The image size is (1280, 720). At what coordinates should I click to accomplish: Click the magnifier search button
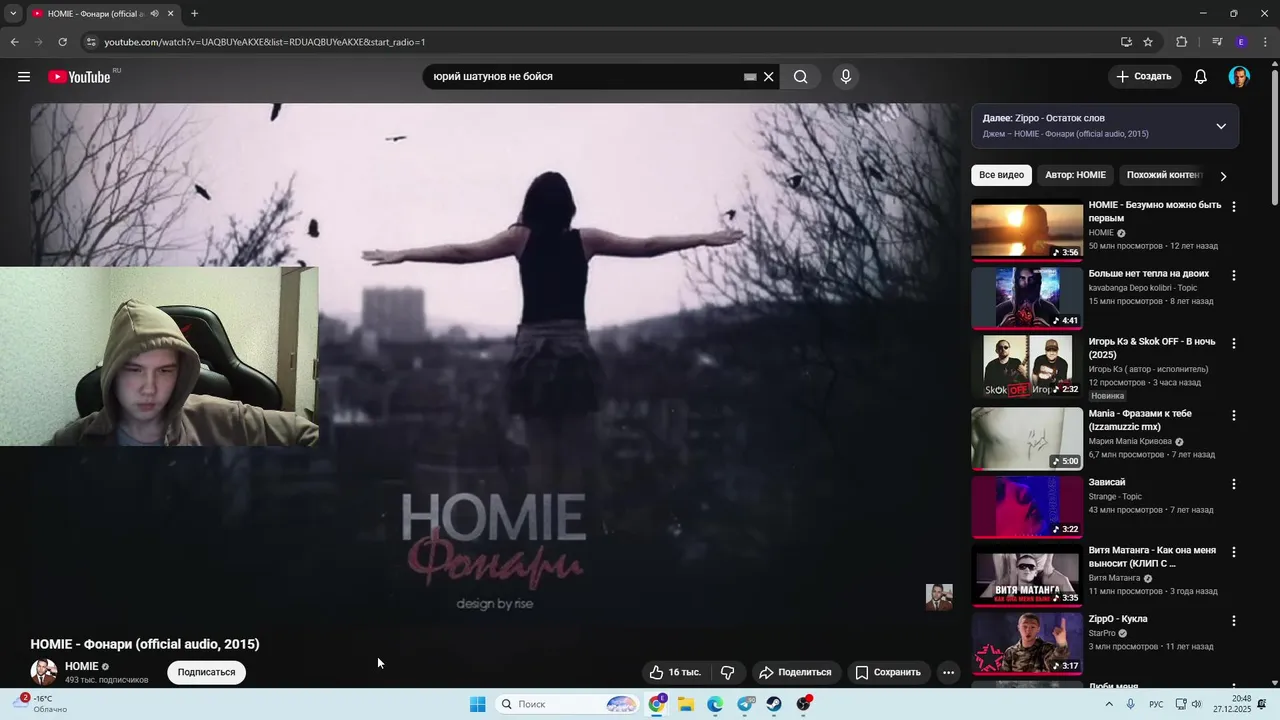point(801,77)
